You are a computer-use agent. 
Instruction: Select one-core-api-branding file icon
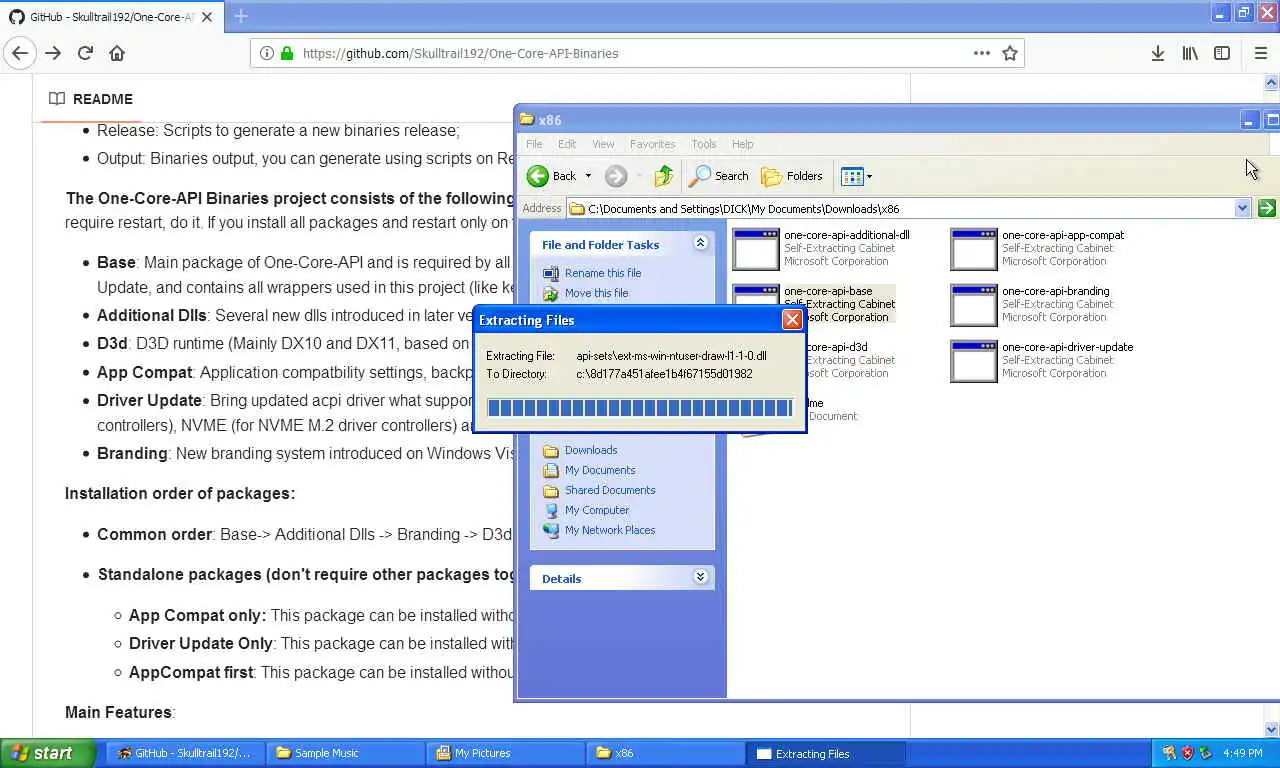[x=974, y=305]
